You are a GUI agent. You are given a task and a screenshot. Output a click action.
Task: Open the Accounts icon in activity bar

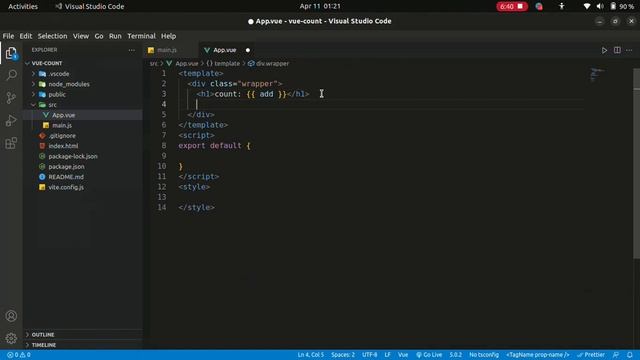pyautogui.click(x=11, y=316)
